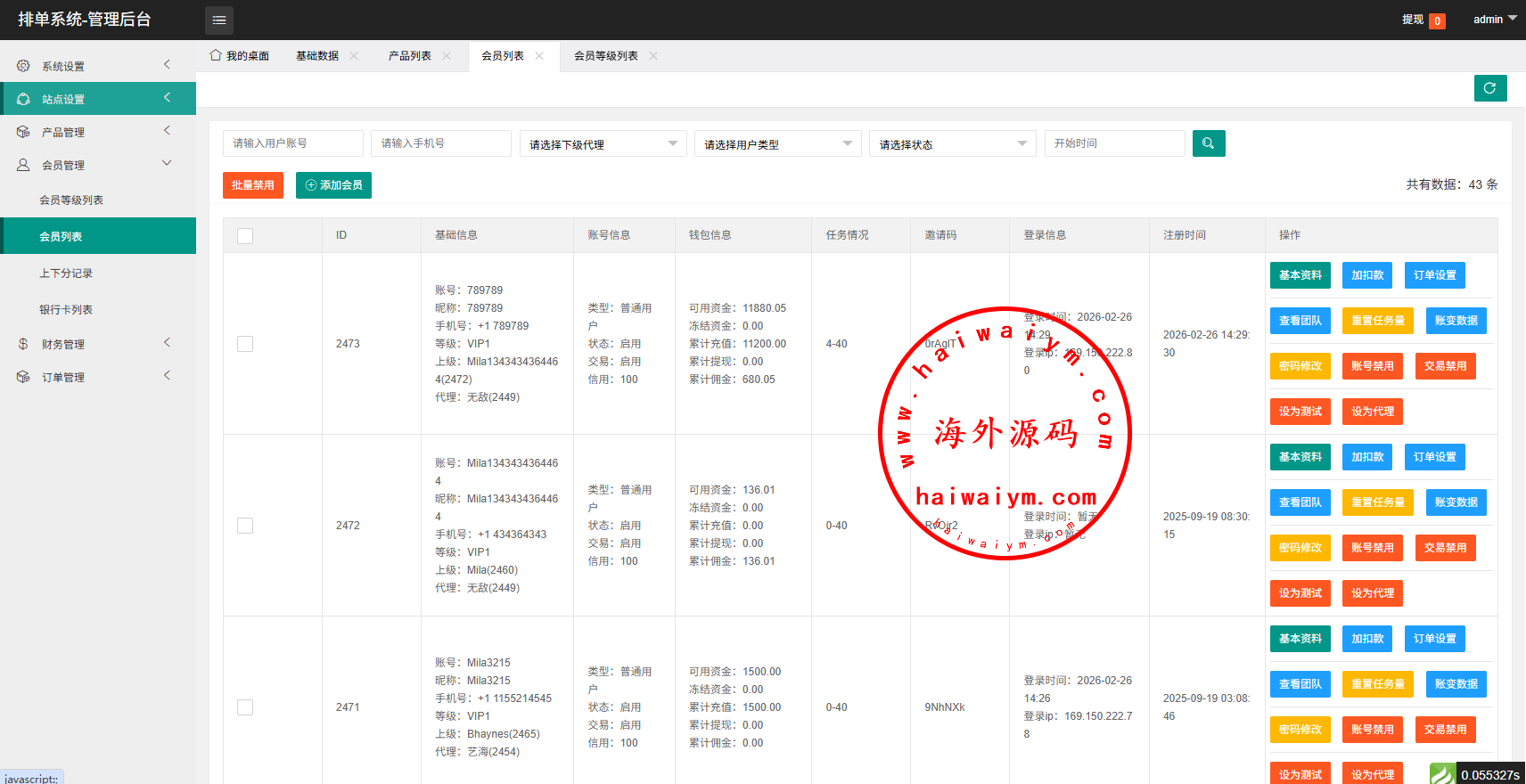This screenshot has height=784, width=1526.
Task: Switch to the 基础数据 tab
Action: 317,56
